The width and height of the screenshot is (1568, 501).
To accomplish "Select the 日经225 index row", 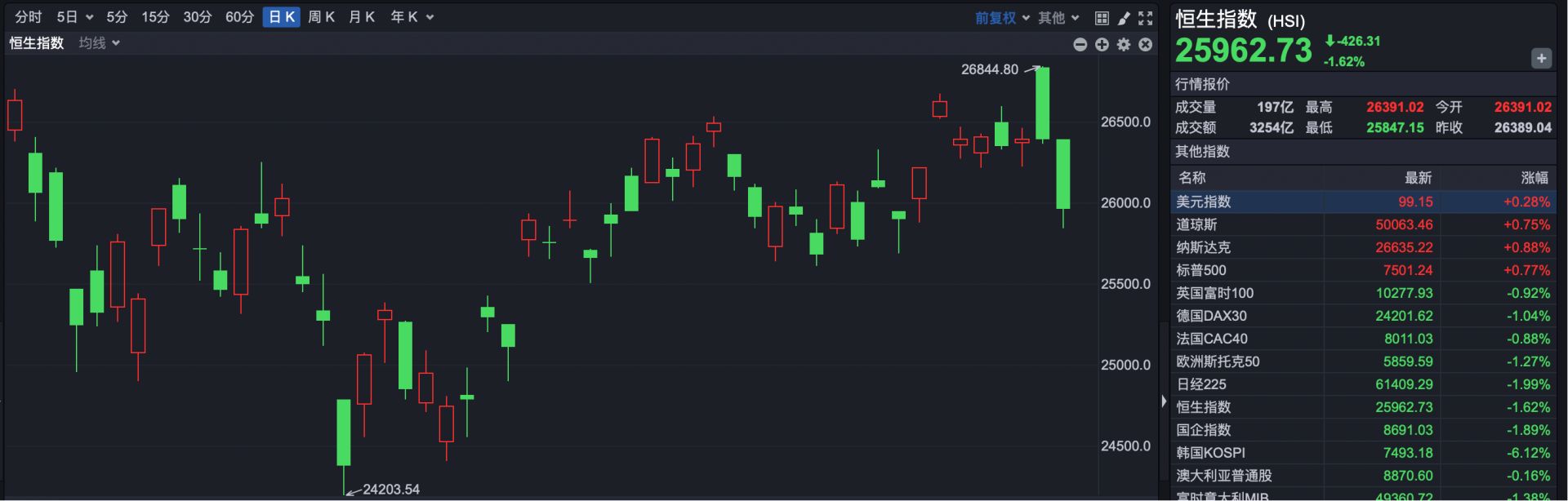I will click(x=1363, y=384).
